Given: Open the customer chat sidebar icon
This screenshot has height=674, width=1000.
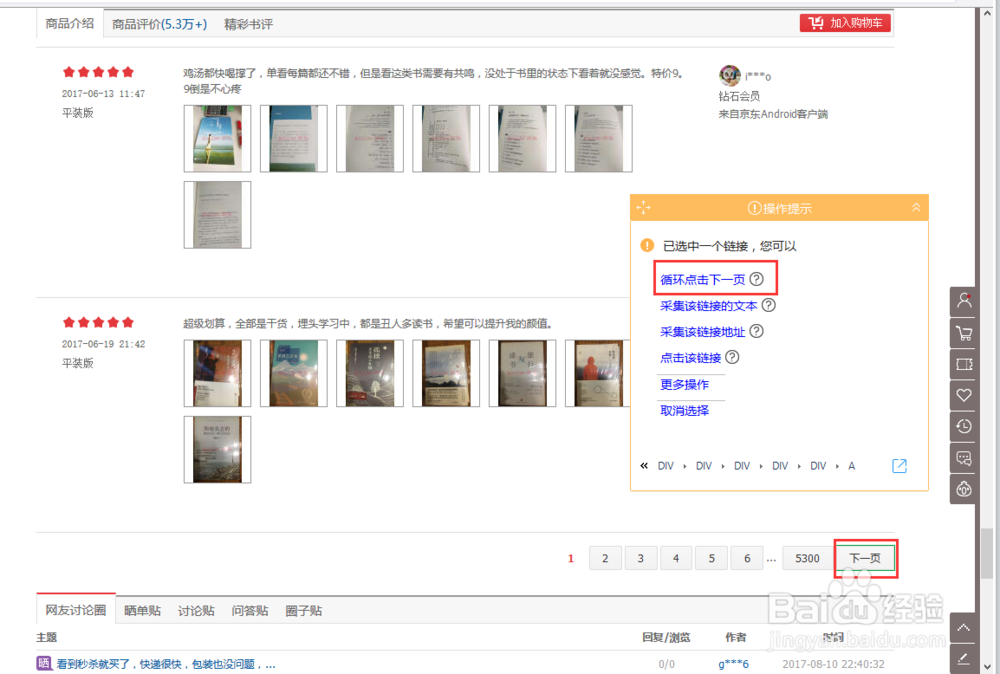Looking at the screenshot, I should [x=964, y=457].
